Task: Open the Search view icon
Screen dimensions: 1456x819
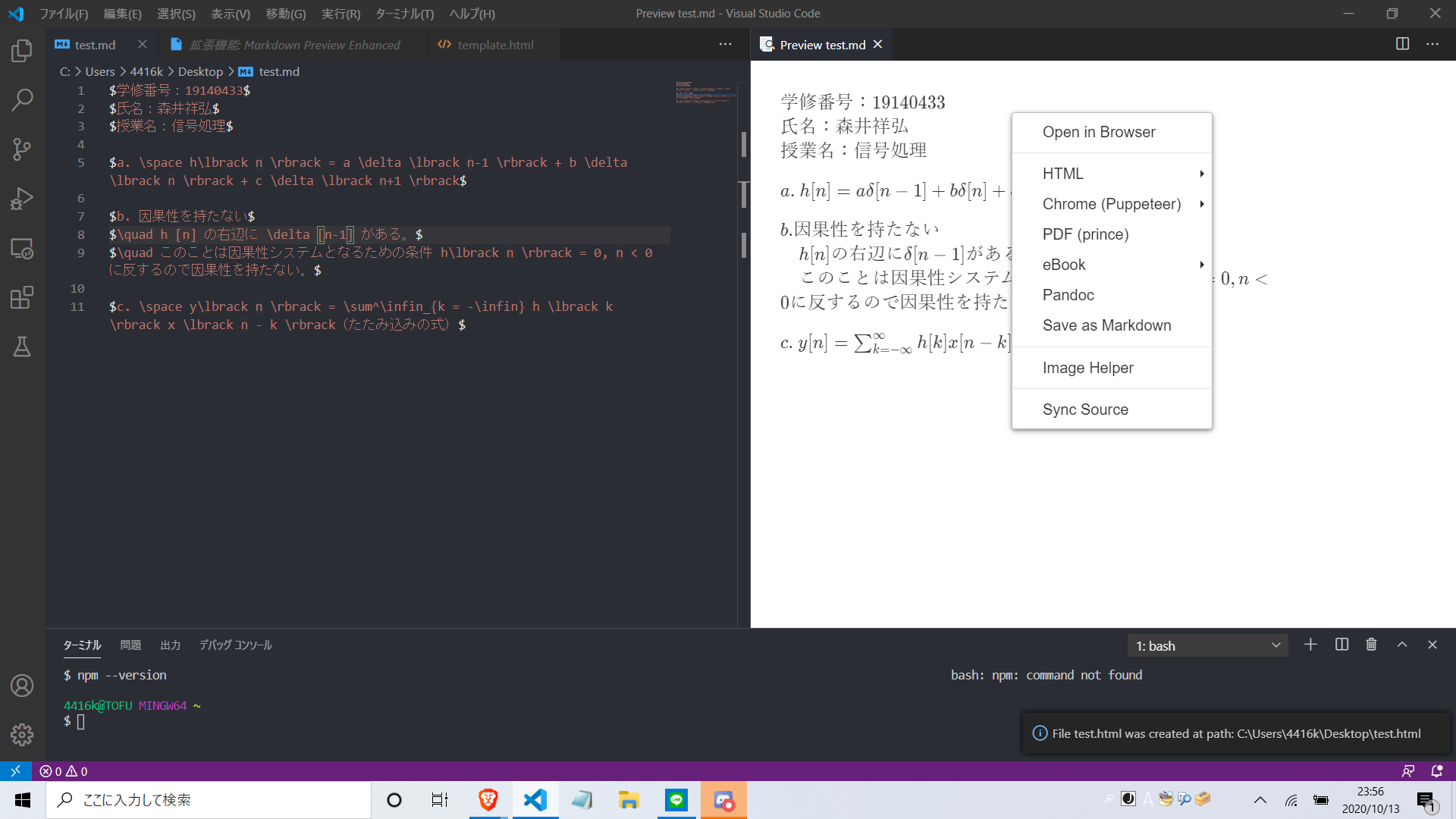Action: [22, 99]
